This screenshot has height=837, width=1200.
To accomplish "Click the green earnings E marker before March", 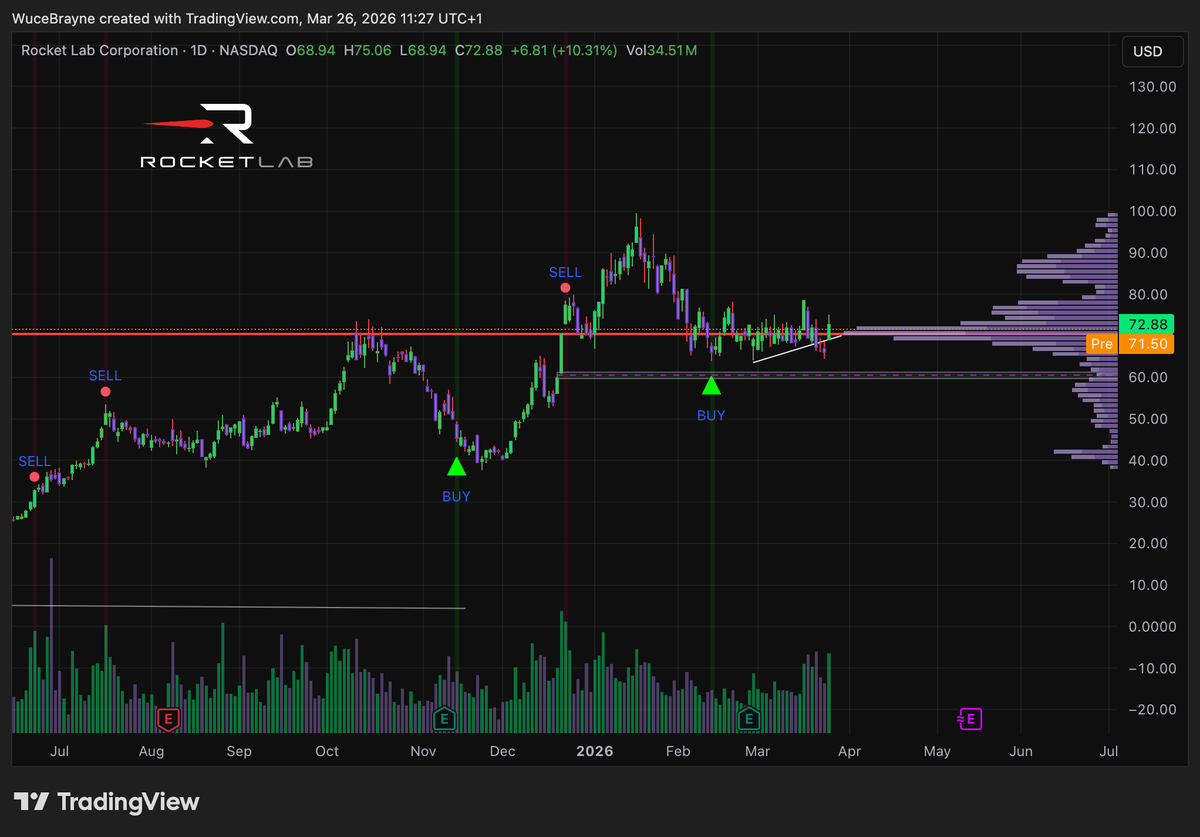I will click(x=748, y=718).
